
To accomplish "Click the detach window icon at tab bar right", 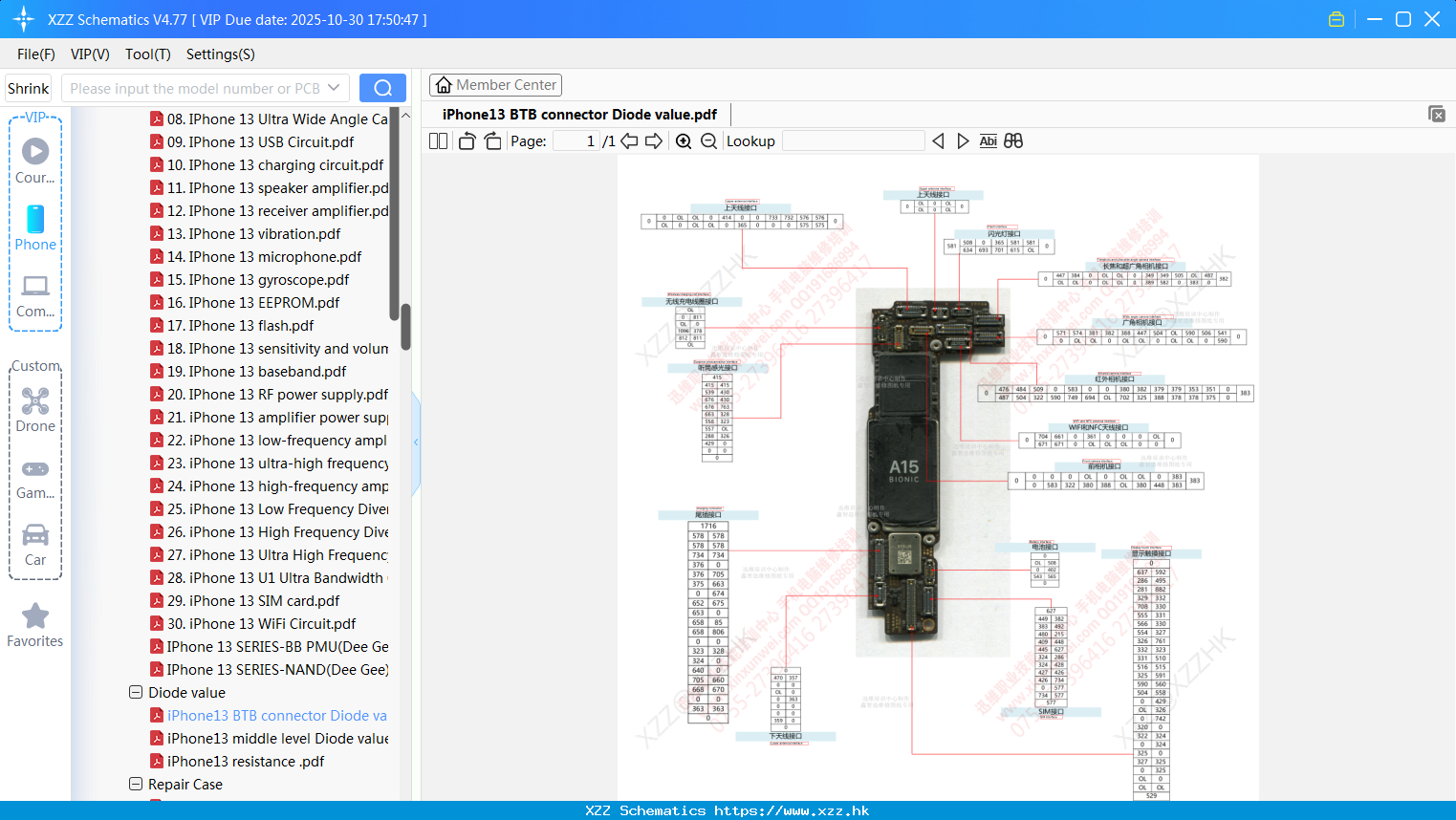I will (1437, 114).
